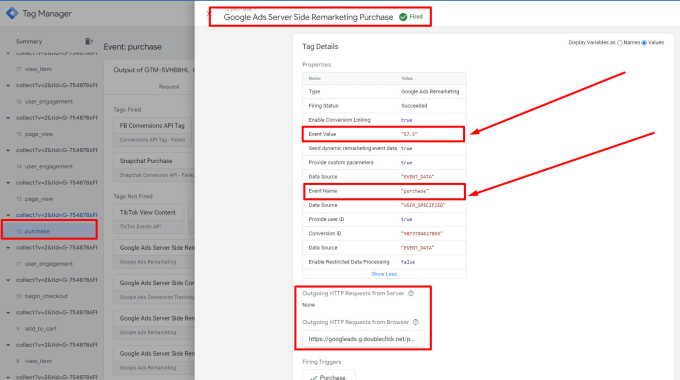
Task: Click the Firing Status value Succeeded
Action: pyautogui.click(x=414, y=106)
